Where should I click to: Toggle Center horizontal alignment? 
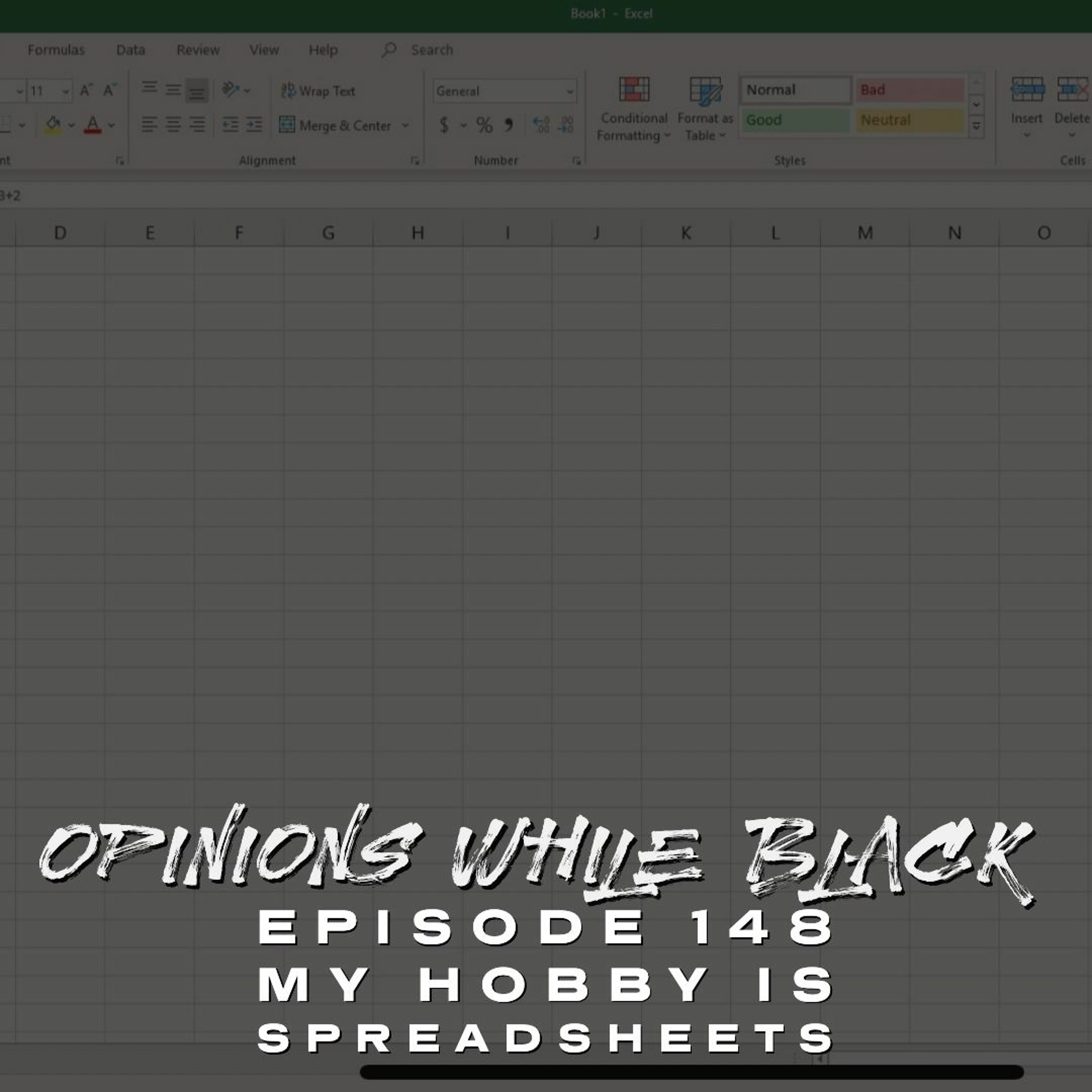pyautogui.click(x=173, y=124)
